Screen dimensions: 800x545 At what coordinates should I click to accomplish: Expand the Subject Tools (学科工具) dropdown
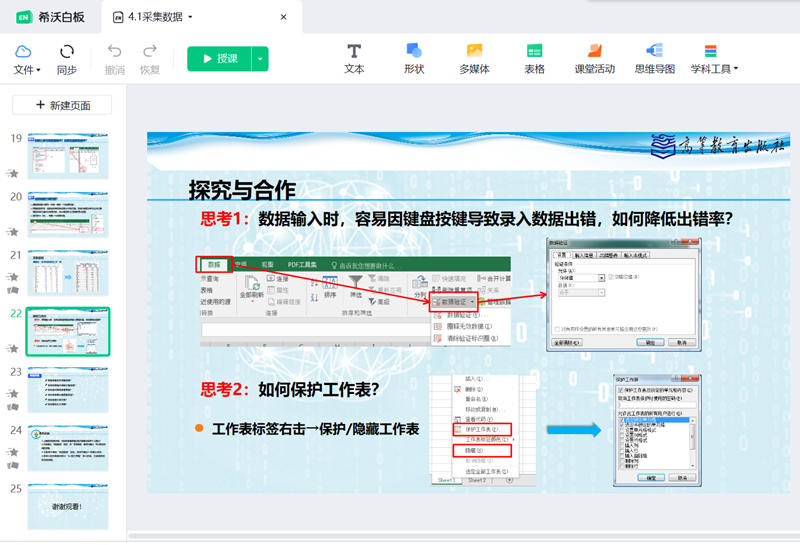(713, 59)
